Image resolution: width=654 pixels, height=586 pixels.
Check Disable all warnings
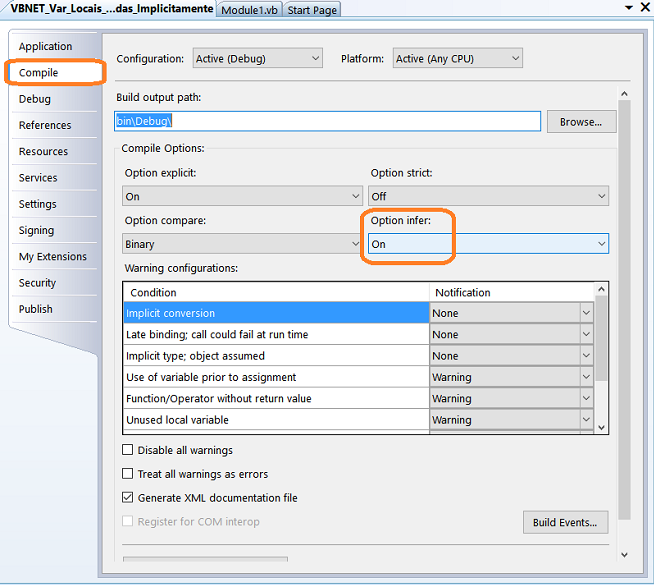127,450
